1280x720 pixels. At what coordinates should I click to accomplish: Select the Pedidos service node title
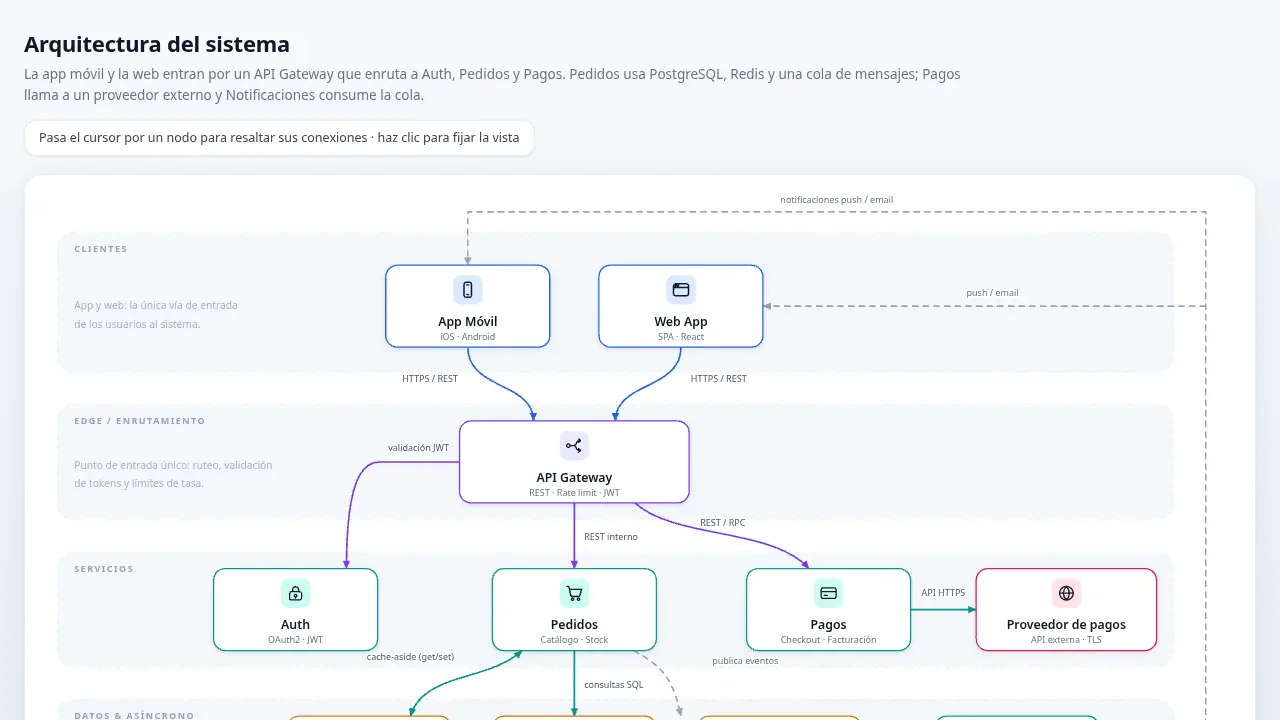[x=574, y=625]
